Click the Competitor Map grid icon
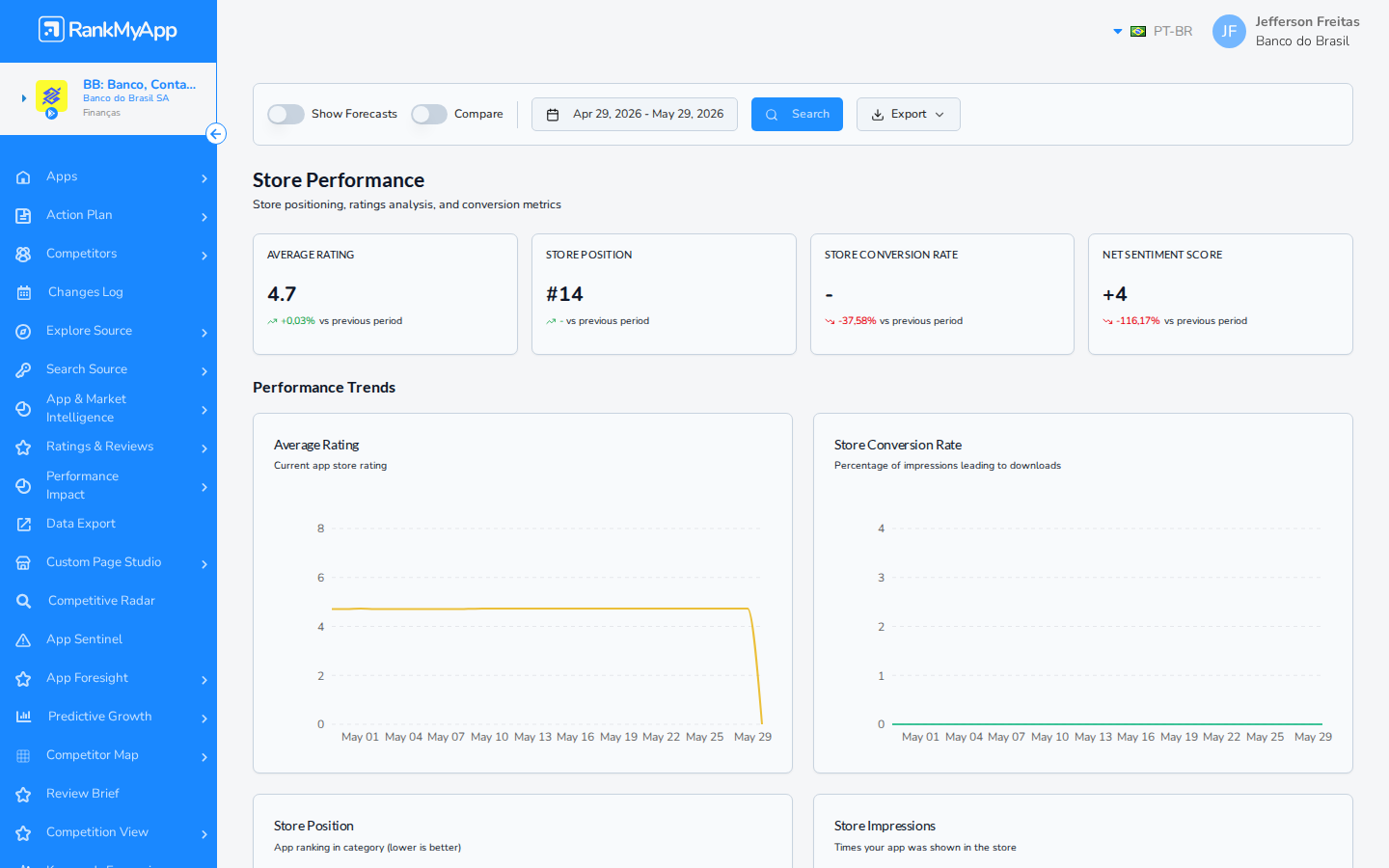Screen dimensions: 1389x868 [x=23, y=756]
